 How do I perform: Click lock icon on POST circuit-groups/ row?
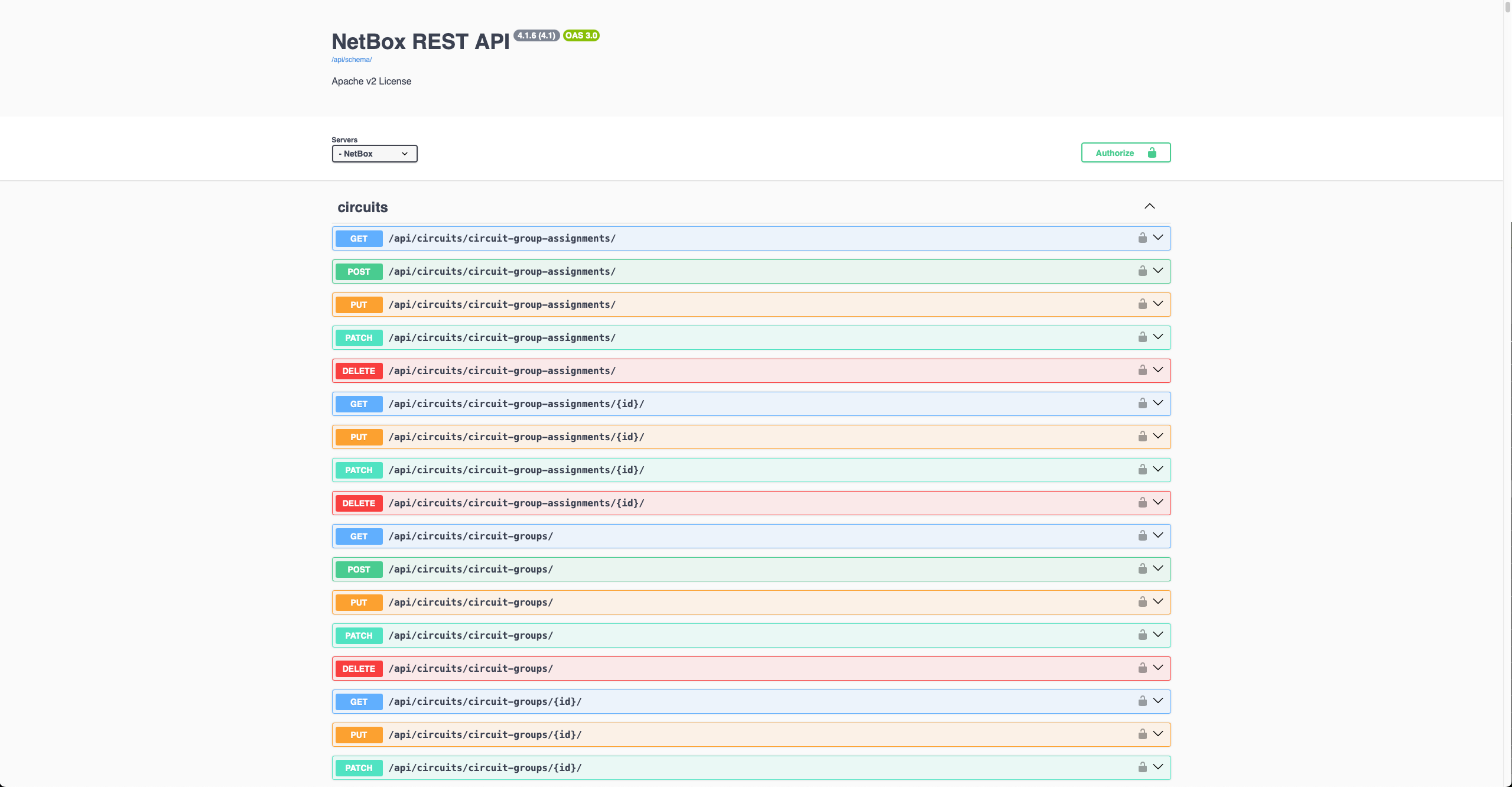[x=1142, y=569]
